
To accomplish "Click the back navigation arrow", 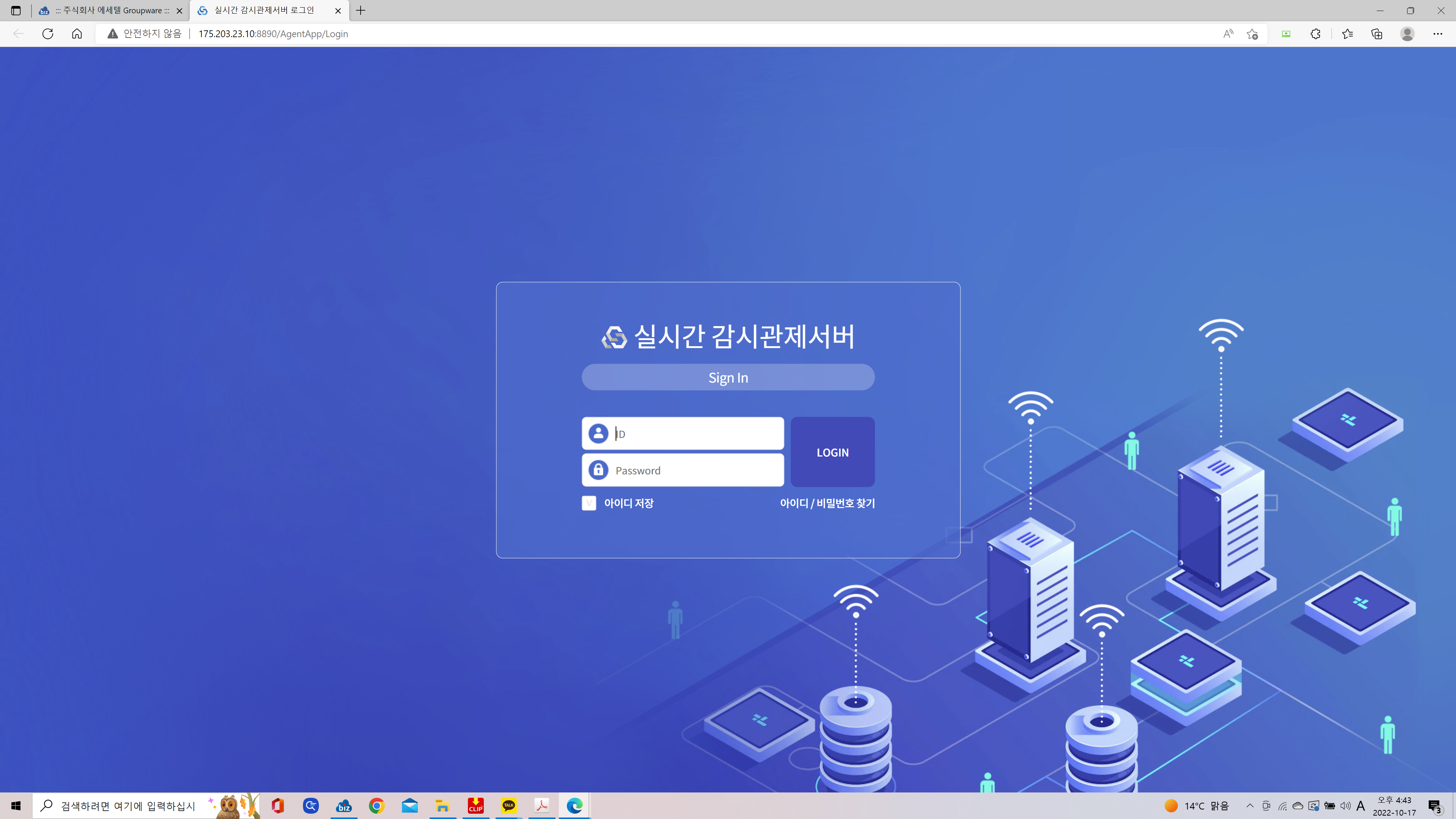I will click(19, 34).
